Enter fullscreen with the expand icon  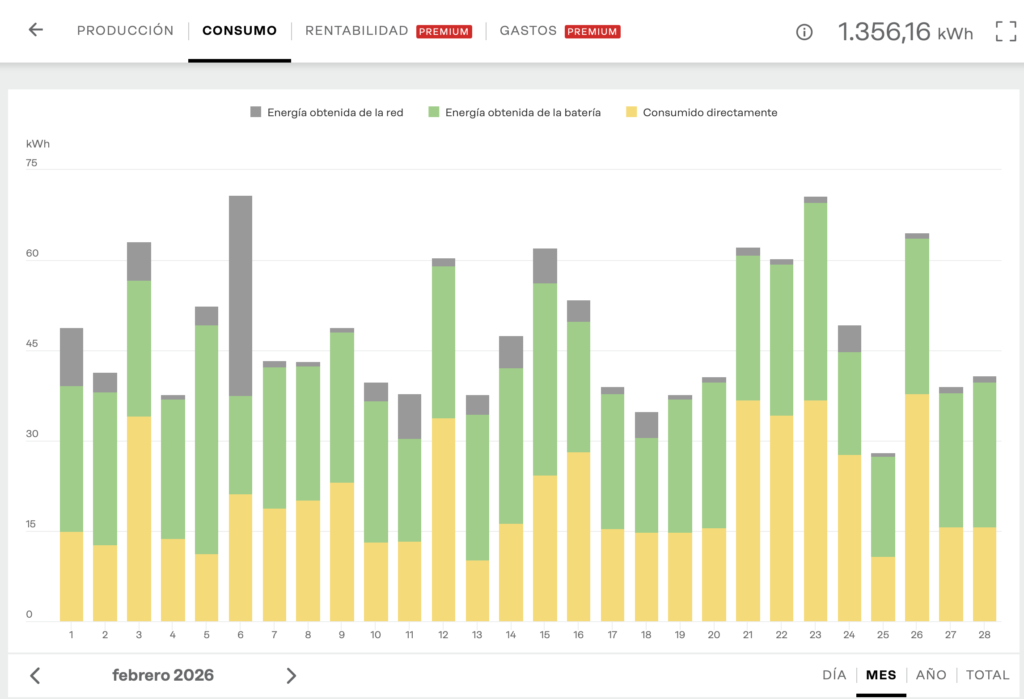pyautogui.click(x=1005, y=32)
